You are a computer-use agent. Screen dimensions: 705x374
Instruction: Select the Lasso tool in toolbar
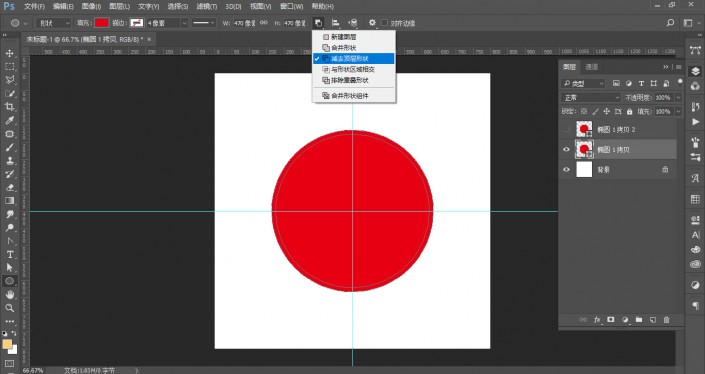[x=9, y=80]
